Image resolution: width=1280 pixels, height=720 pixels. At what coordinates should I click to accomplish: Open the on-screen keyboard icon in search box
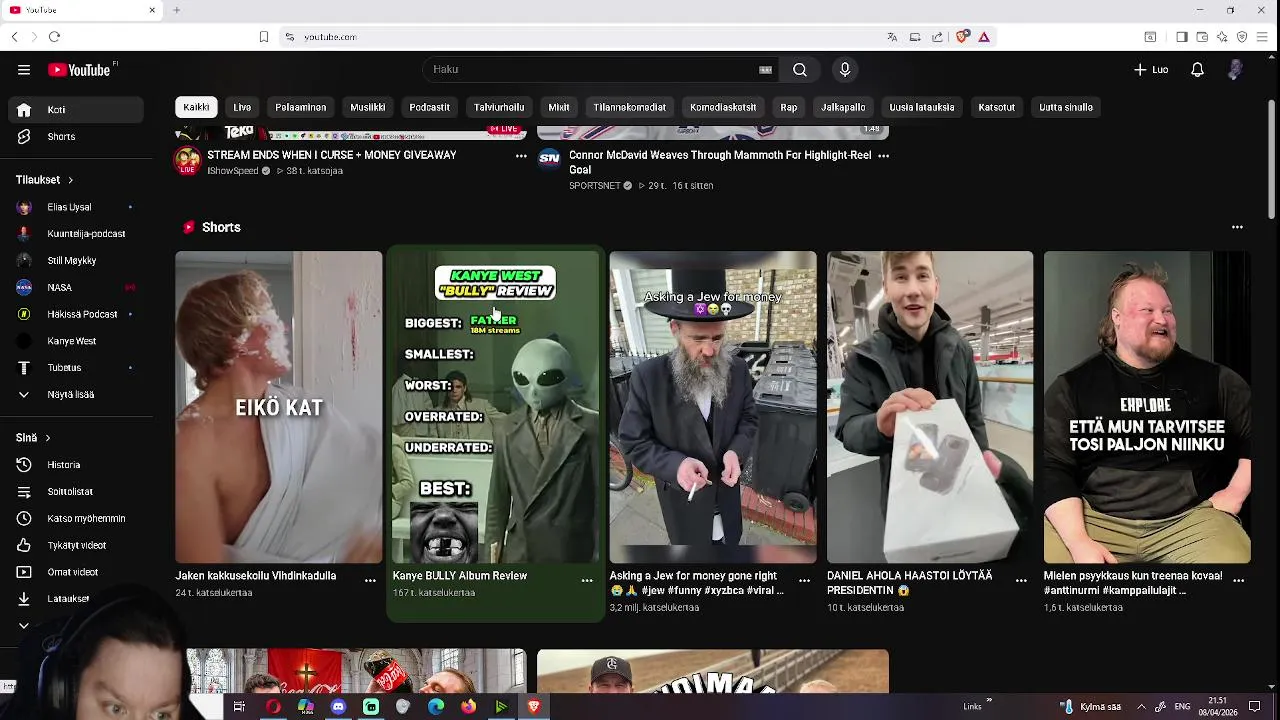click(766, 70)
